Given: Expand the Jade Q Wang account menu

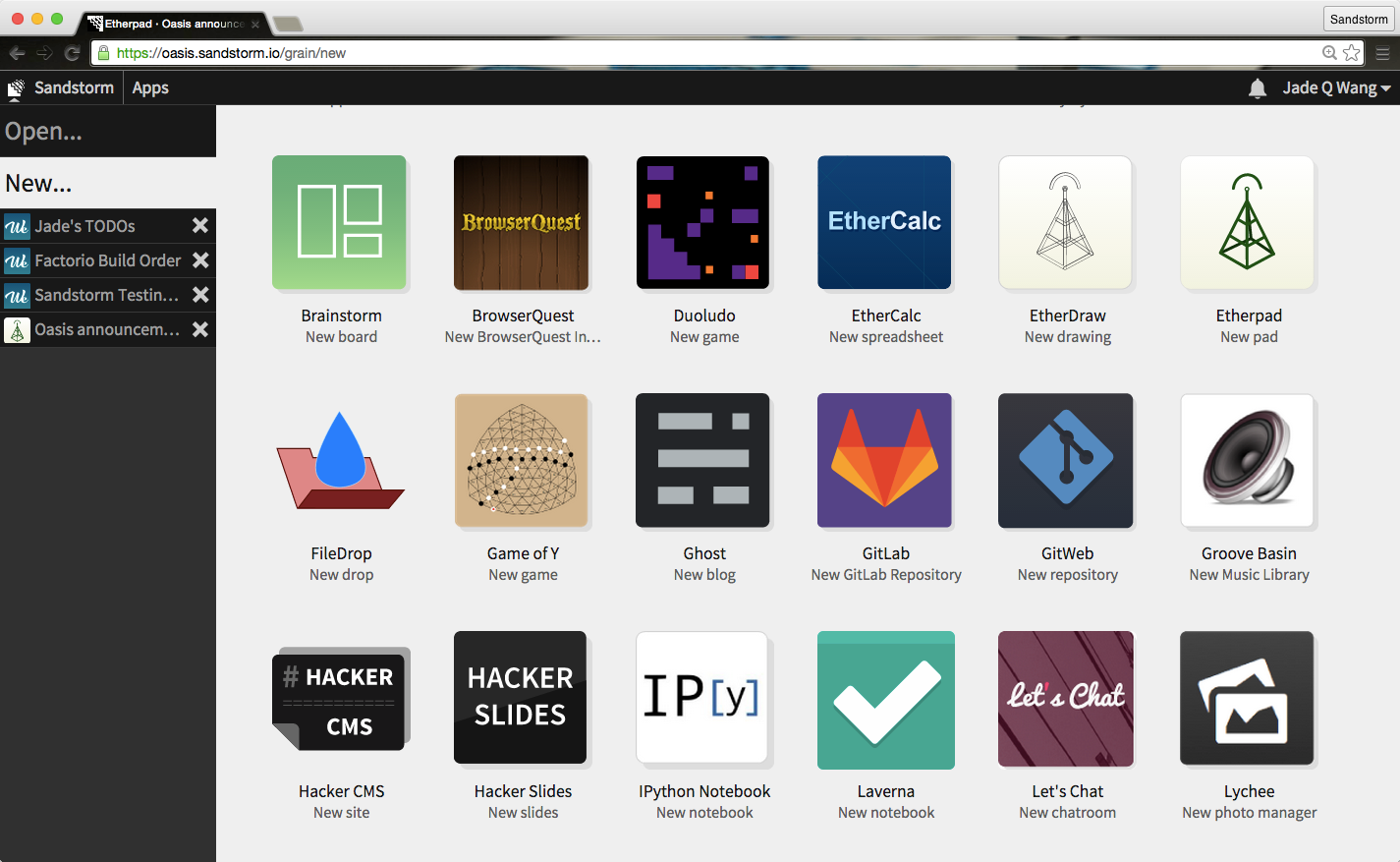Looking at the screenshot, I should [x=1335, y=88].
